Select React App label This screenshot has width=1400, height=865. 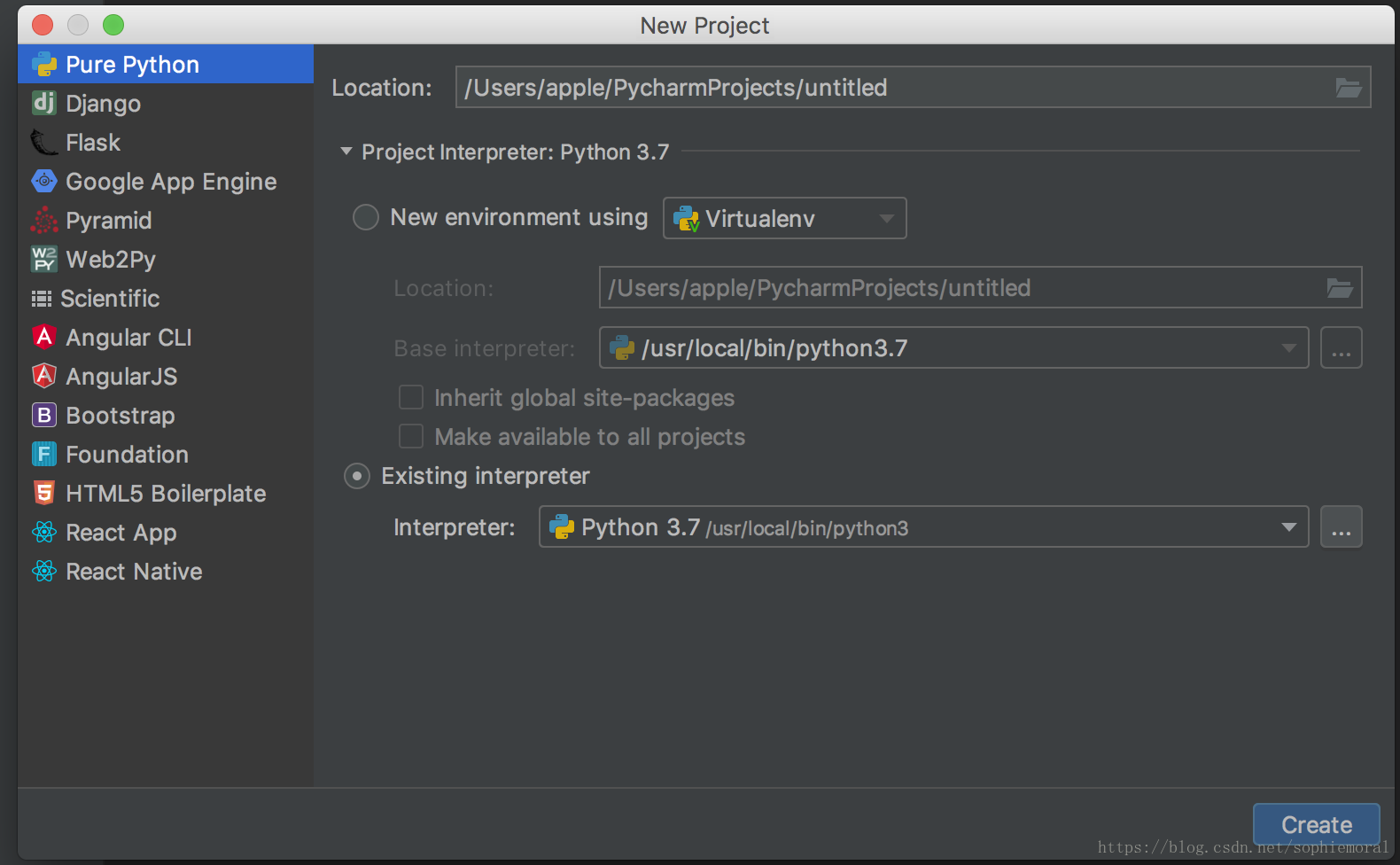[121, 533]
